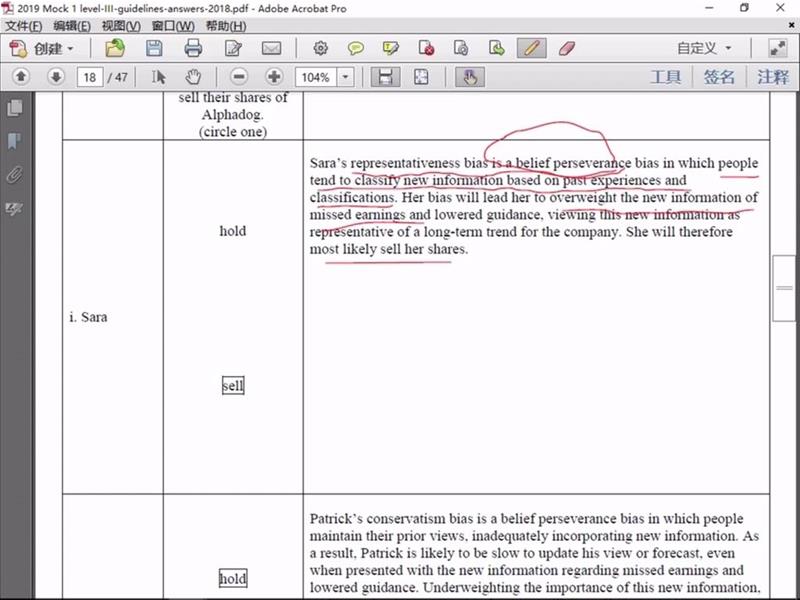
Task: Select the pencil drawing tool
Action: pyautogui.click(x=532, y=48)
